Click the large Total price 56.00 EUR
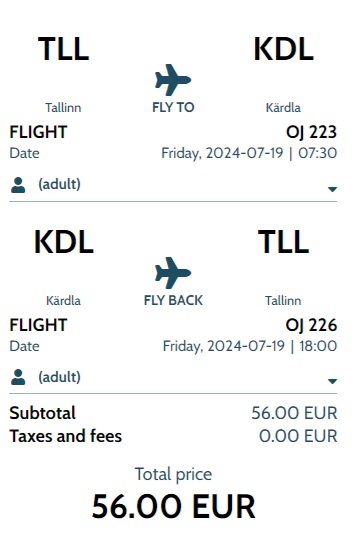 pyautogui.click(x=173, y=506)
